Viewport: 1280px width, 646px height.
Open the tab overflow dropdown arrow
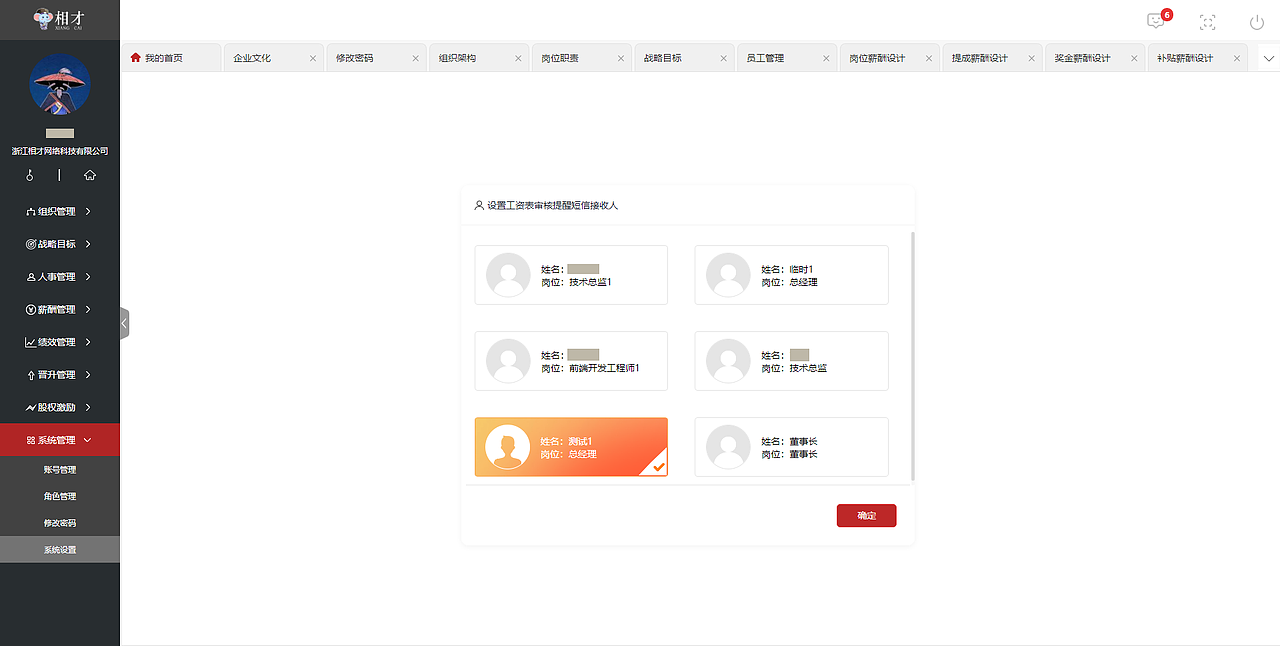pyautogui.click(x=1269, y=58)
